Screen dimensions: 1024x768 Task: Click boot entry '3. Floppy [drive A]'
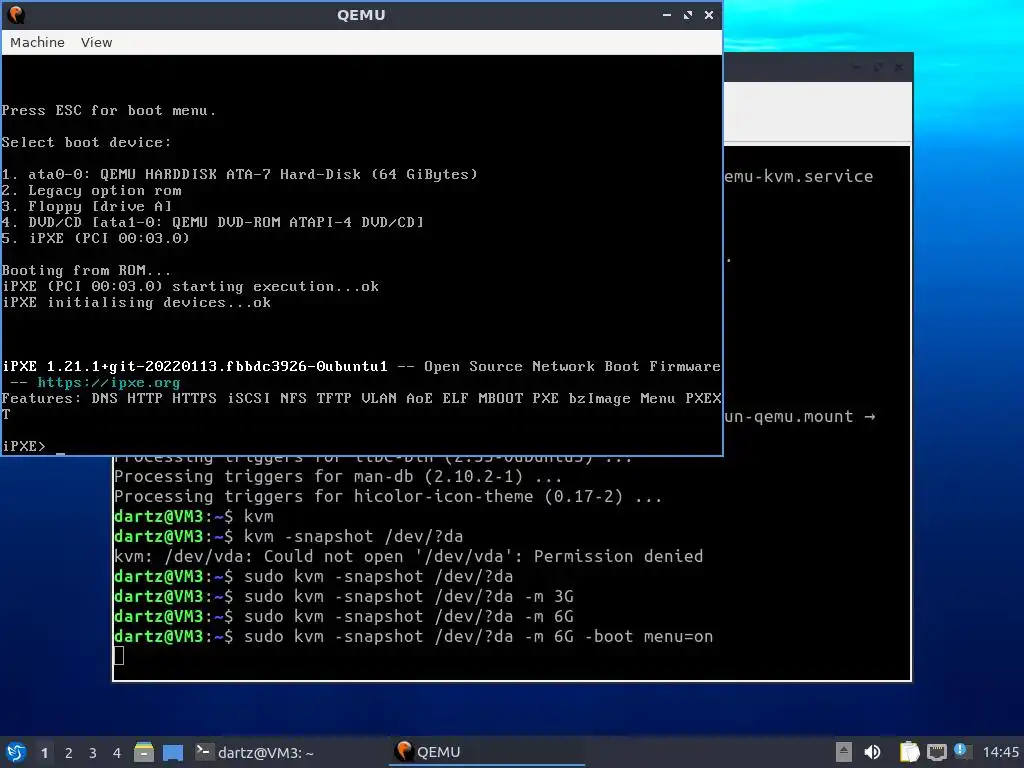[x=87, y=206]
